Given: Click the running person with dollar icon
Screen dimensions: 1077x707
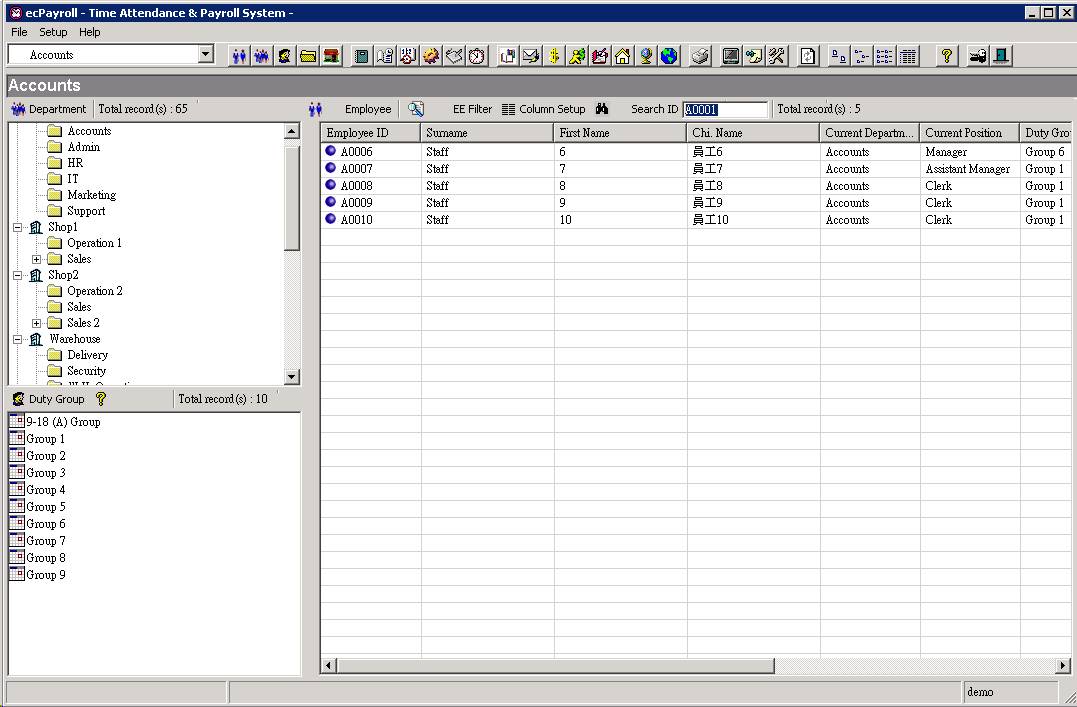Looking at the screenshot, I should pyautogui.click(x=577, y=56).
